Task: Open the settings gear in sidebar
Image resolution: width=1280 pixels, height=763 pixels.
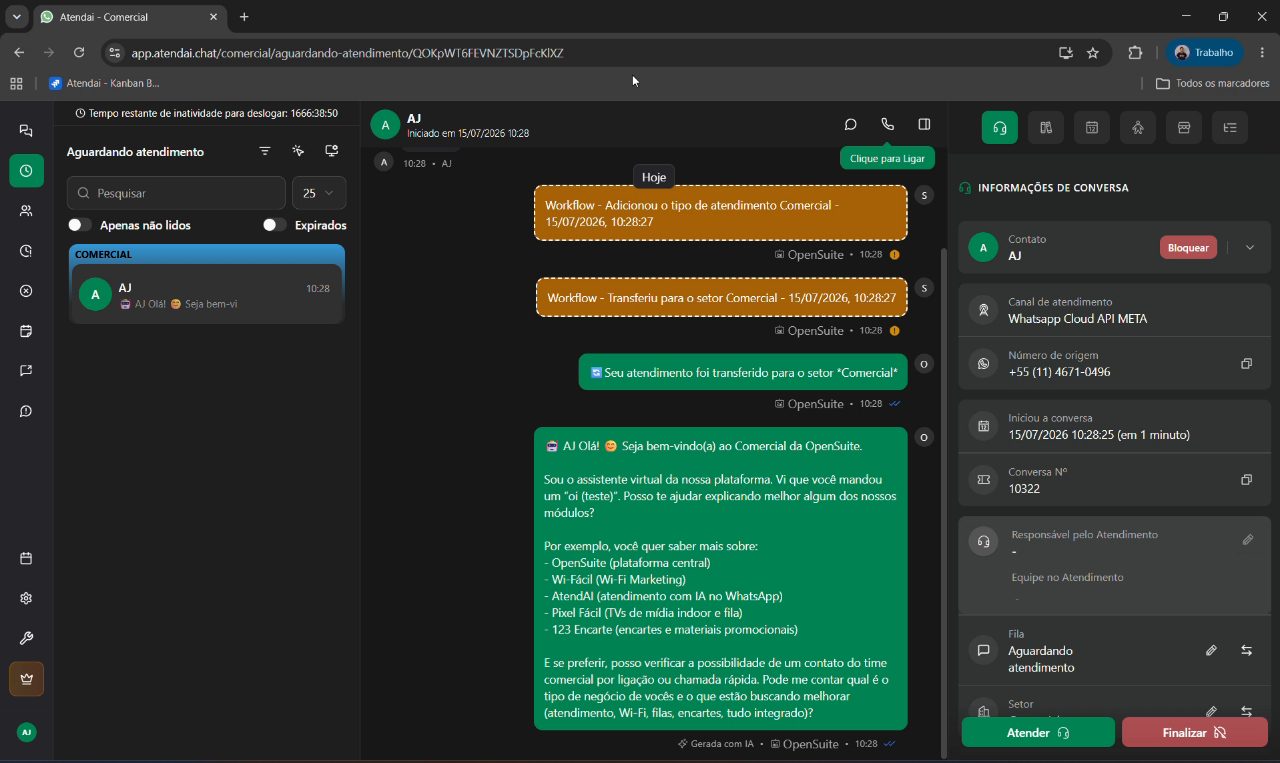Action: coord(26,598)
